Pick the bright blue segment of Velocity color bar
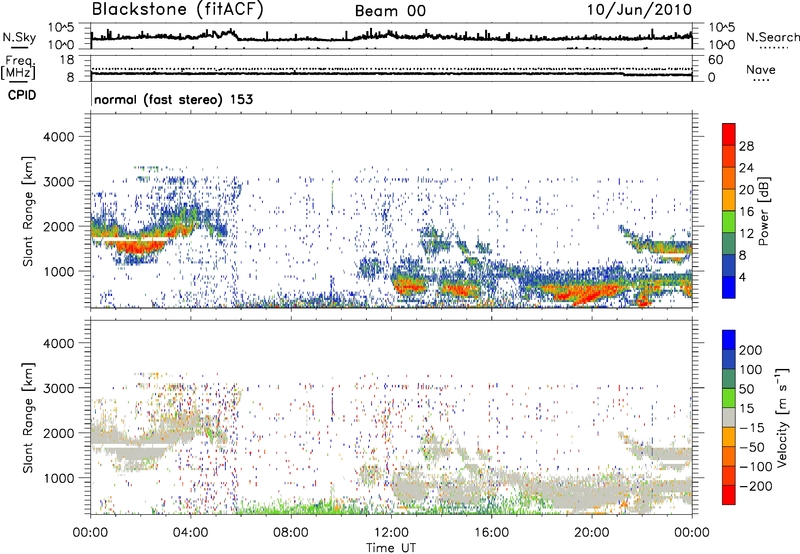 coord(729,340)
